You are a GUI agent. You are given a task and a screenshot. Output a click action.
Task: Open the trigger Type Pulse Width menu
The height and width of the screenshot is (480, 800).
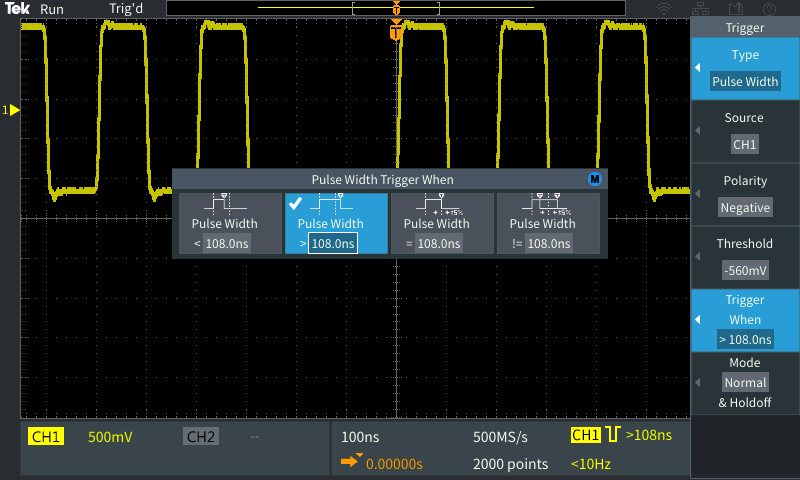[x=744, y=69]
